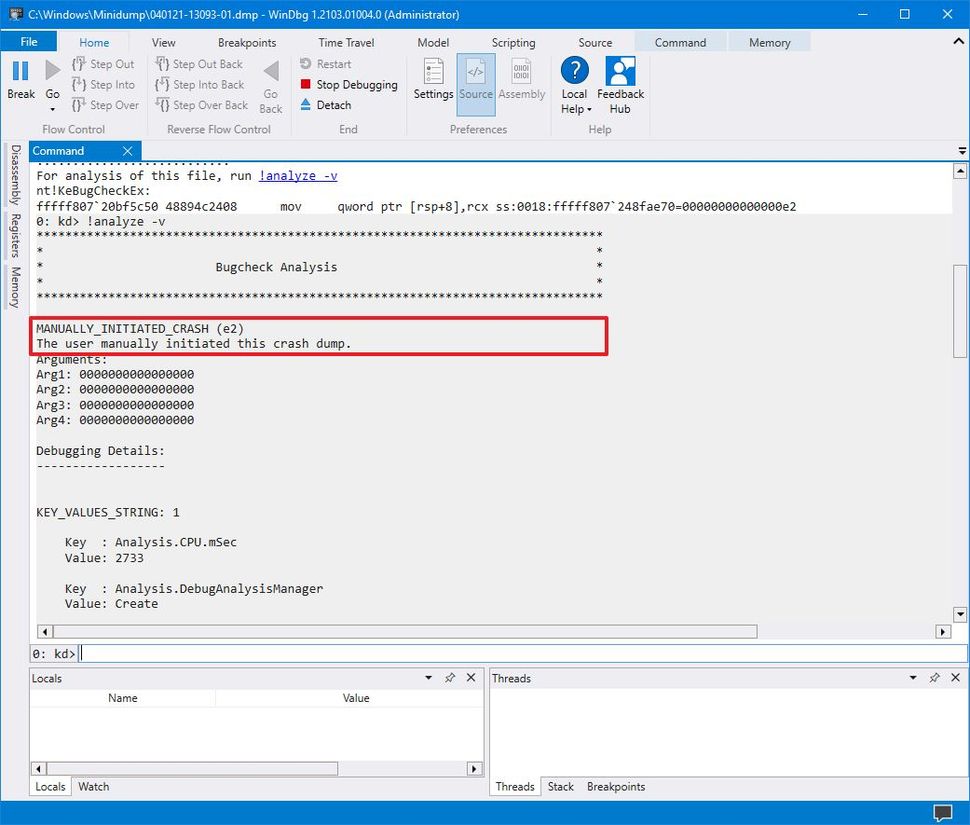Switch to the Stack tab near Threads
970x825 pixels.
pyautogui.click(x=560, y=787)
